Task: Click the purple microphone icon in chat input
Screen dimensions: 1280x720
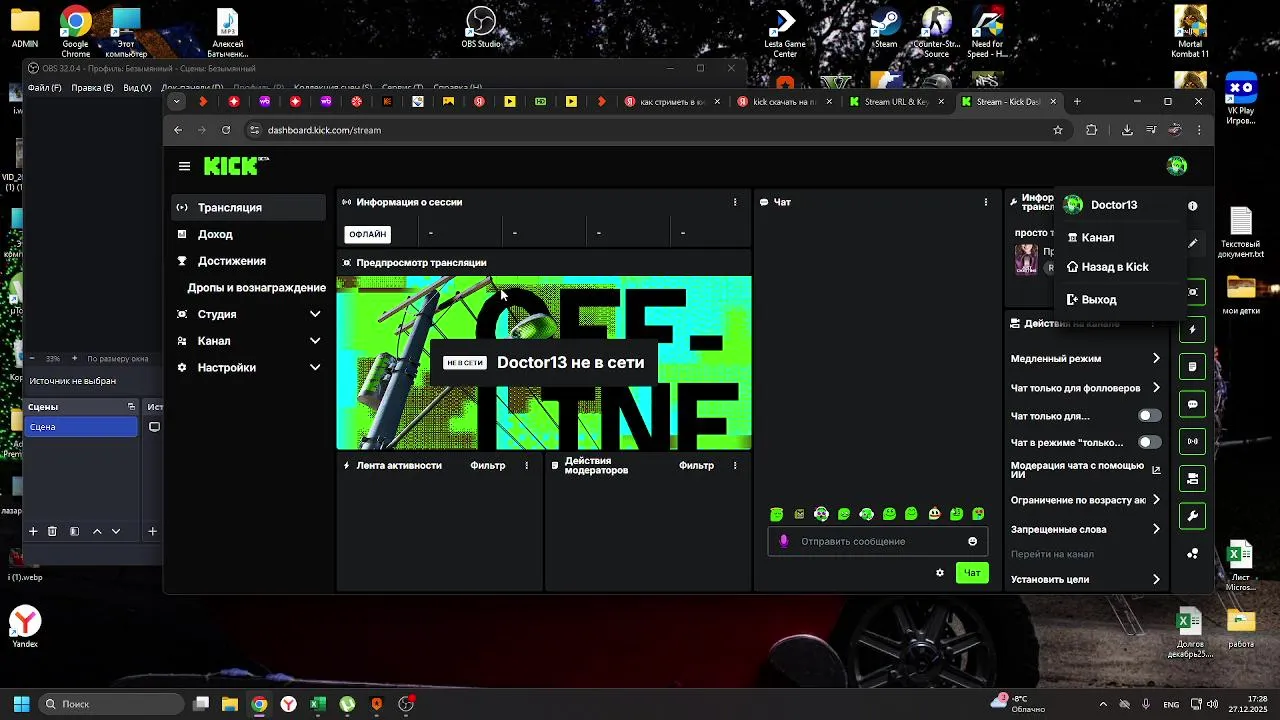Action: [784, 541]
